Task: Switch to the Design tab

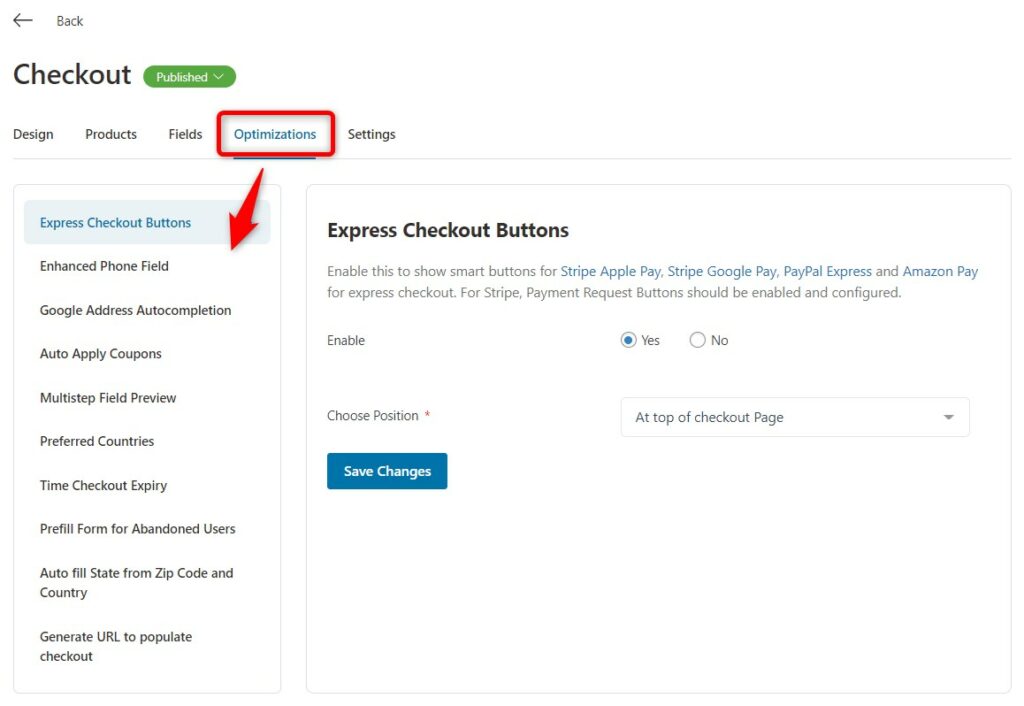Action: click(33, 134)
